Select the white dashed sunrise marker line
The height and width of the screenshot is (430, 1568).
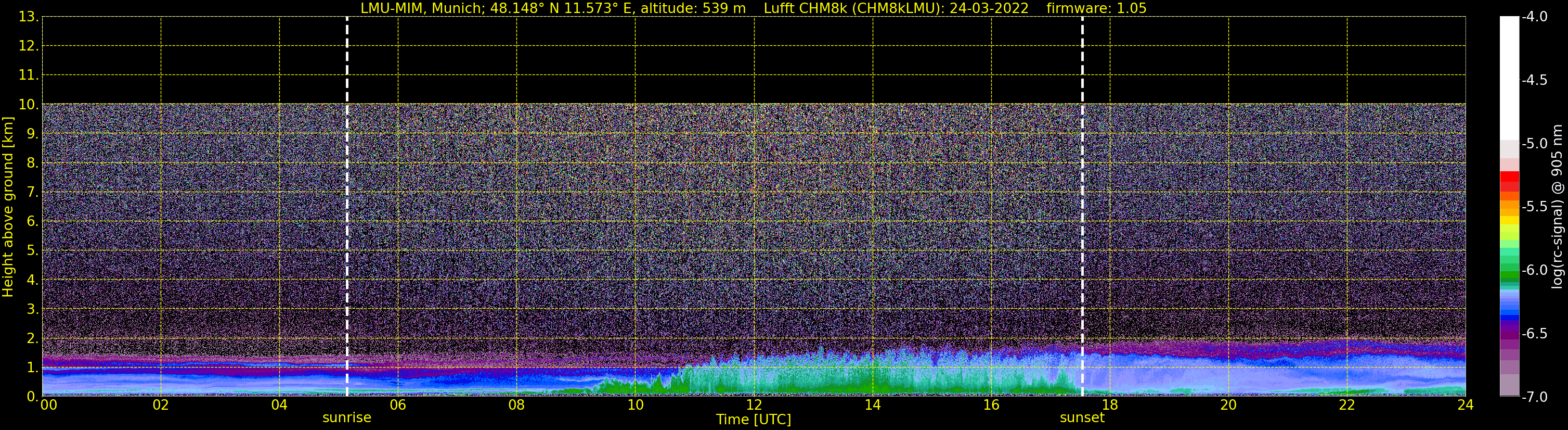click(x=347, y=207)
